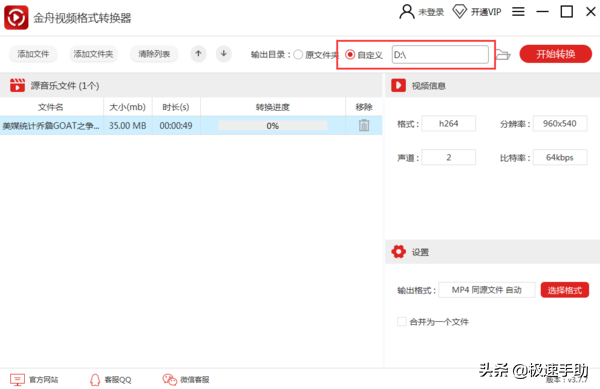Select the 原文件夹 radio option
This screenshot has width=600, height=389.
click(x=298, y=55)
